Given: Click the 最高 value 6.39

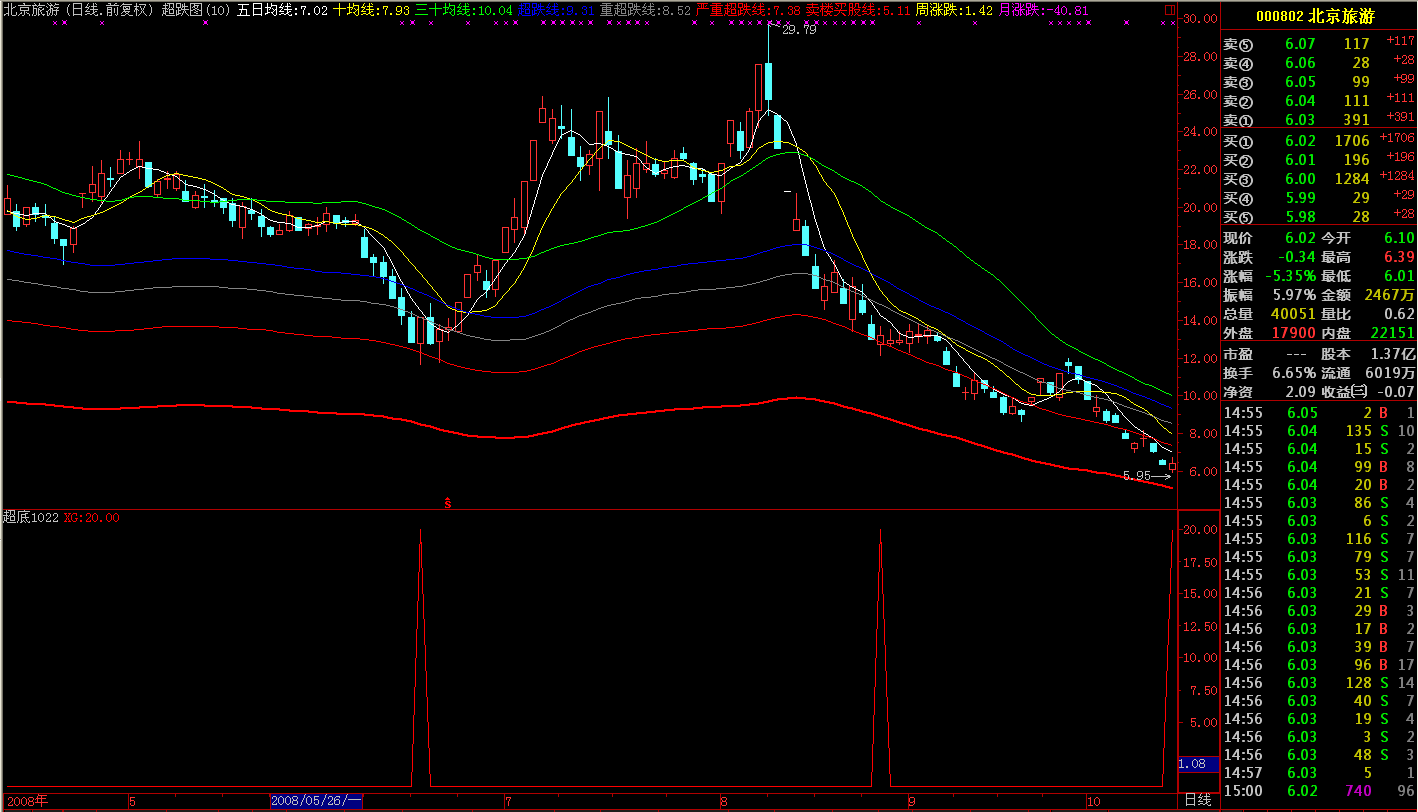Looking at the screenshot, I should pyautogui.click(x=1399, y=257).
